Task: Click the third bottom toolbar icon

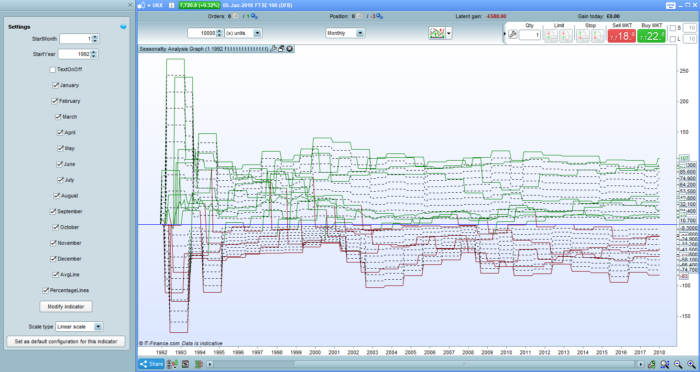Action: click(x=185, y=364)
